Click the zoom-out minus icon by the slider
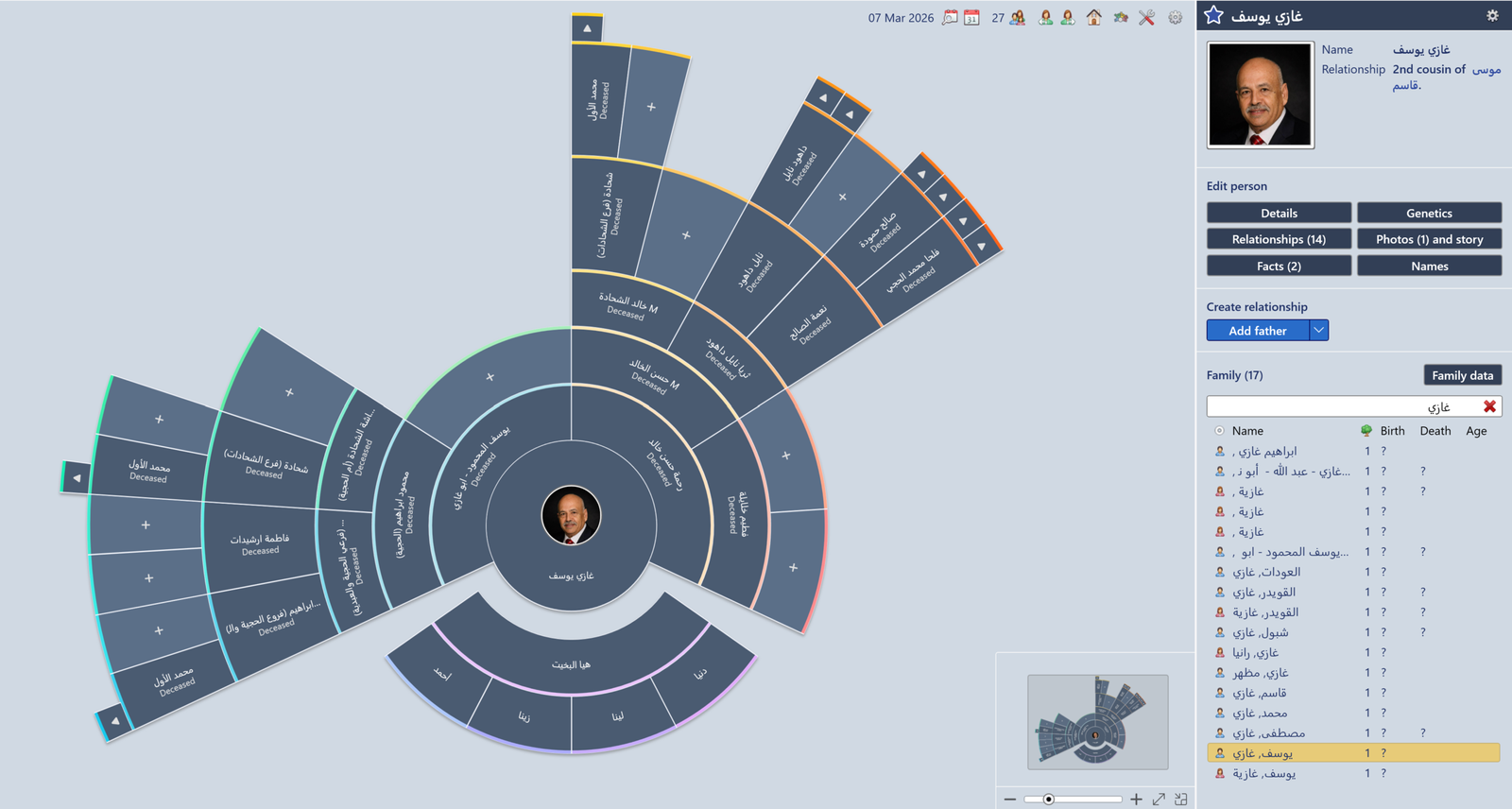The height and width of the screenshot is (809, 1512). pyautogui.click(x=1010, y=800)
